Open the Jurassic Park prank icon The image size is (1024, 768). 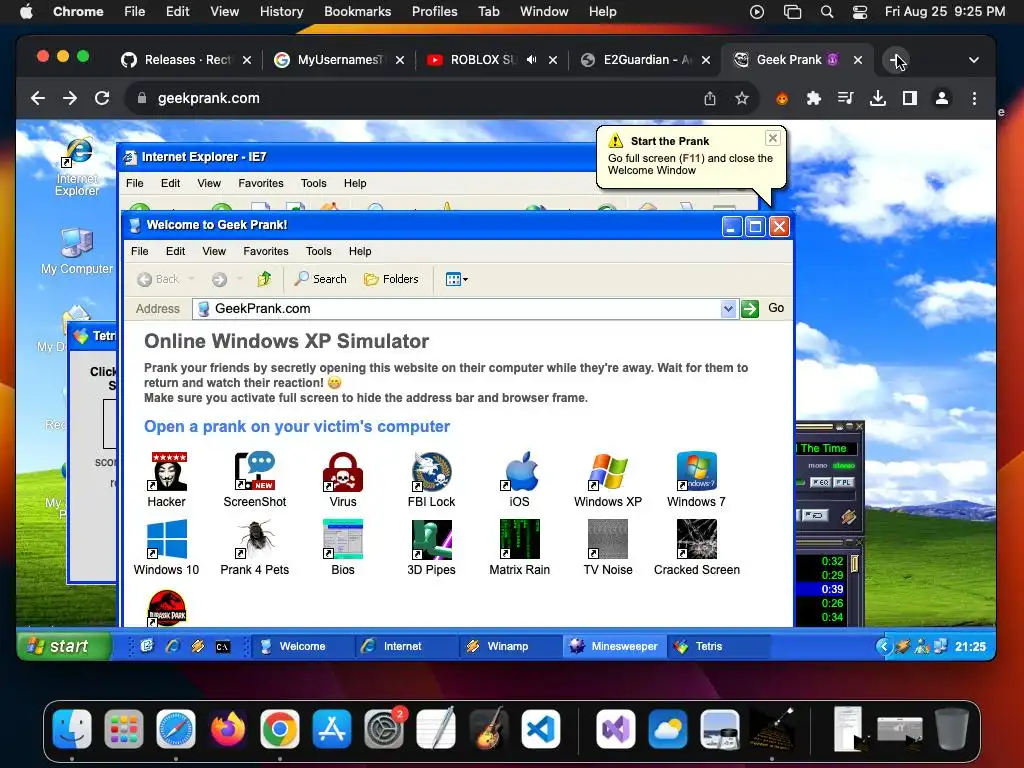coord(167,607)
